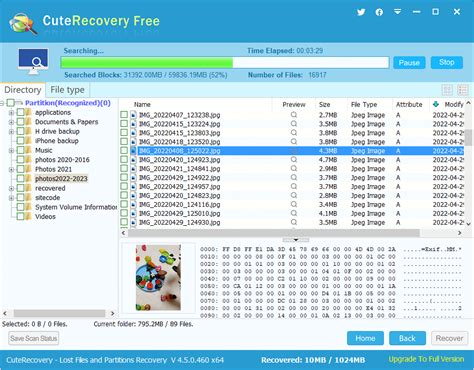This screenshot has width=474, height=370.
Task: Click the Modify column sort arrow
Action: [x=436, y=104]
